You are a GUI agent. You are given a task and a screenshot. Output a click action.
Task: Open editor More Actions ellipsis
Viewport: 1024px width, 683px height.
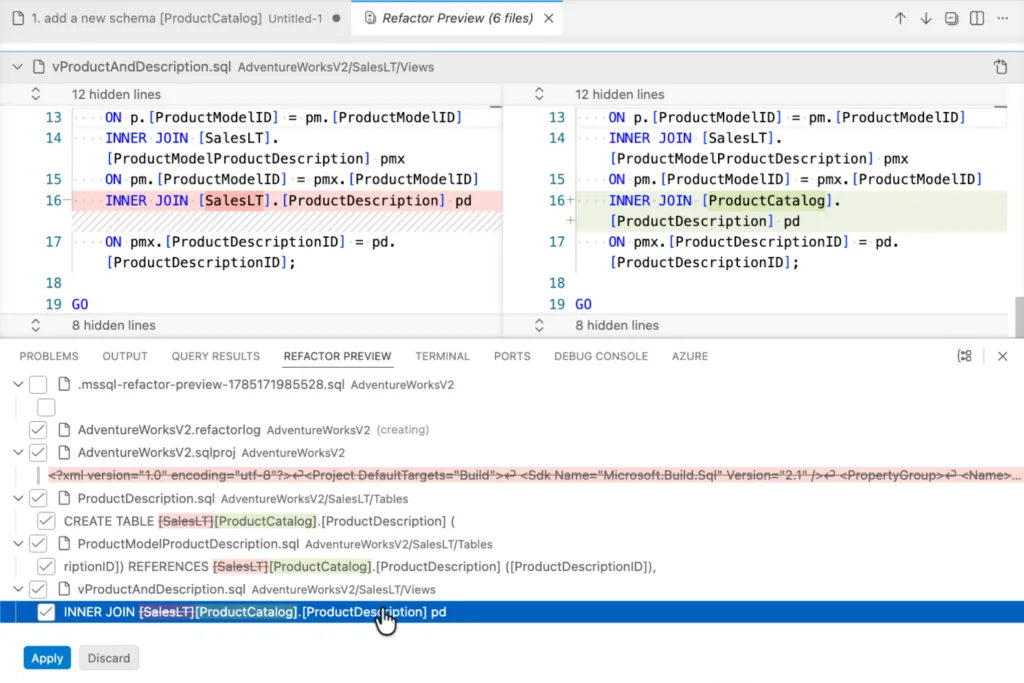pyautogui.click(x=1002, y=18)
